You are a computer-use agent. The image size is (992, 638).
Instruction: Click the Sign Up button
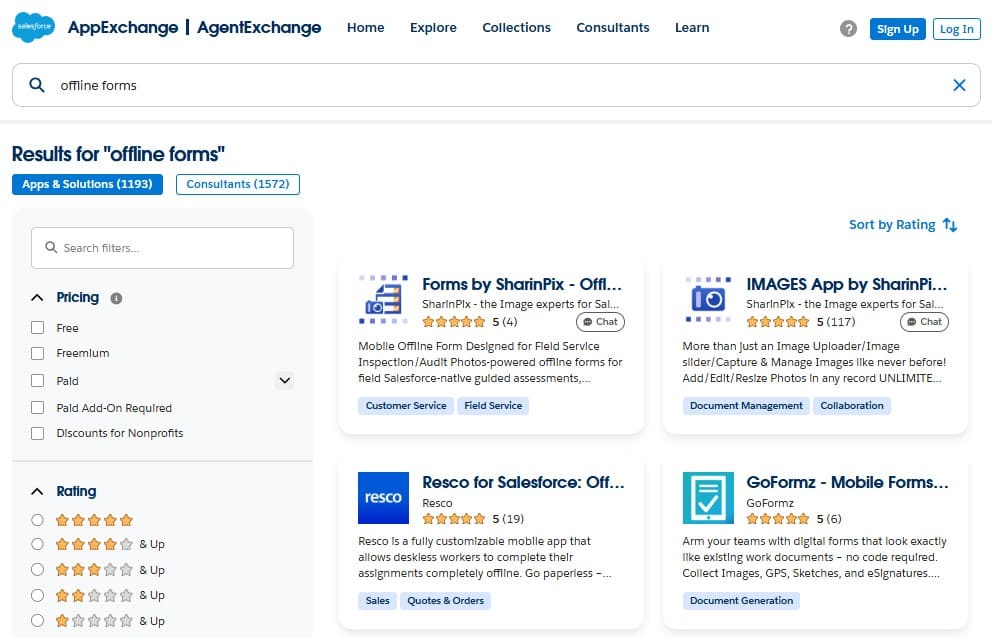click(x=897, y=29)
